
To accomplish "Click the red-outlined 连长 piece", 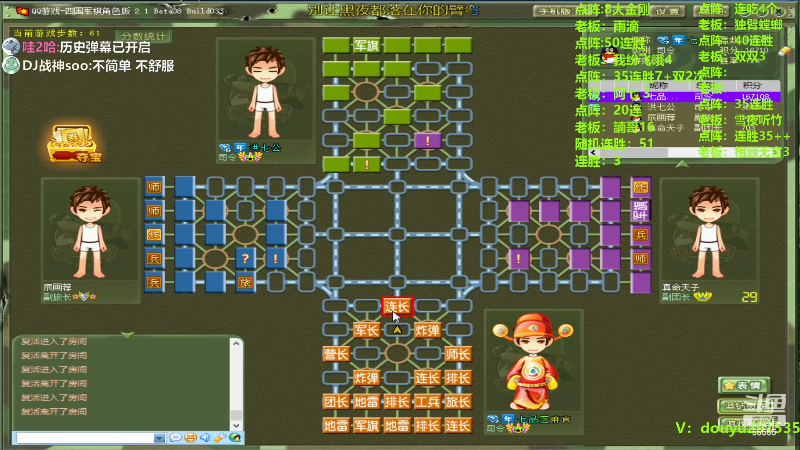I will coord(397,307).
